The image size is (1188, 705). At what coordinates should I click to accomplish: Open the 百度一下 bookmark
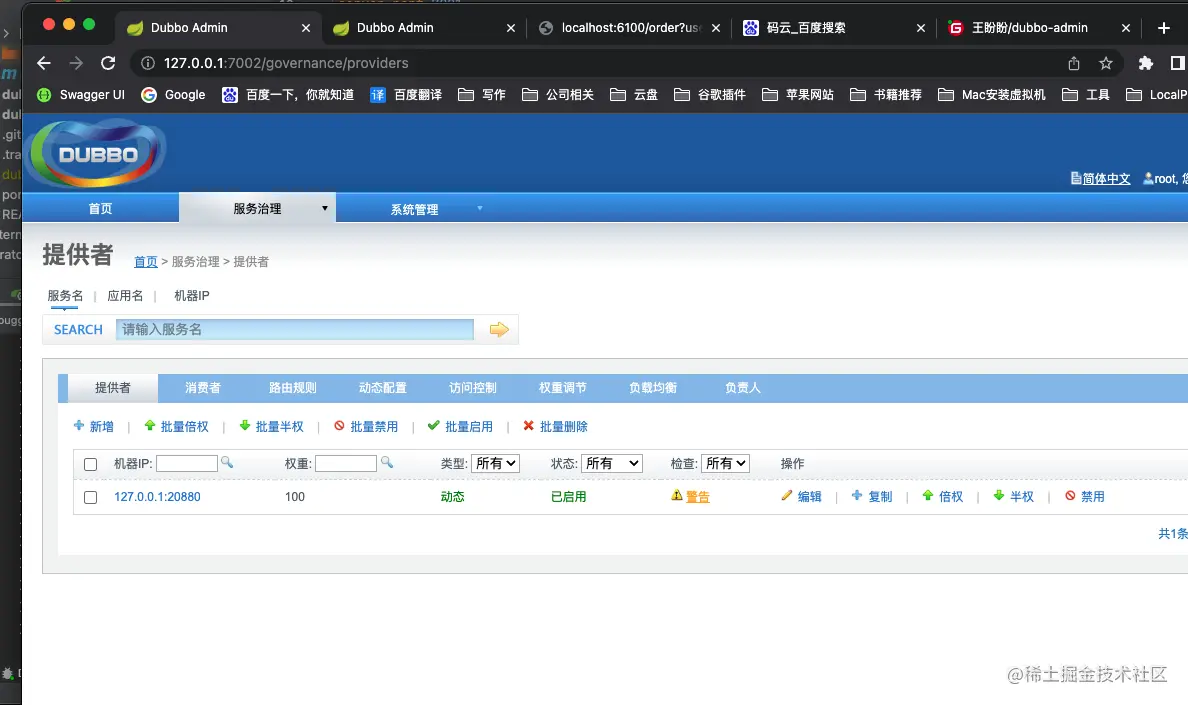tap(288, 95)
